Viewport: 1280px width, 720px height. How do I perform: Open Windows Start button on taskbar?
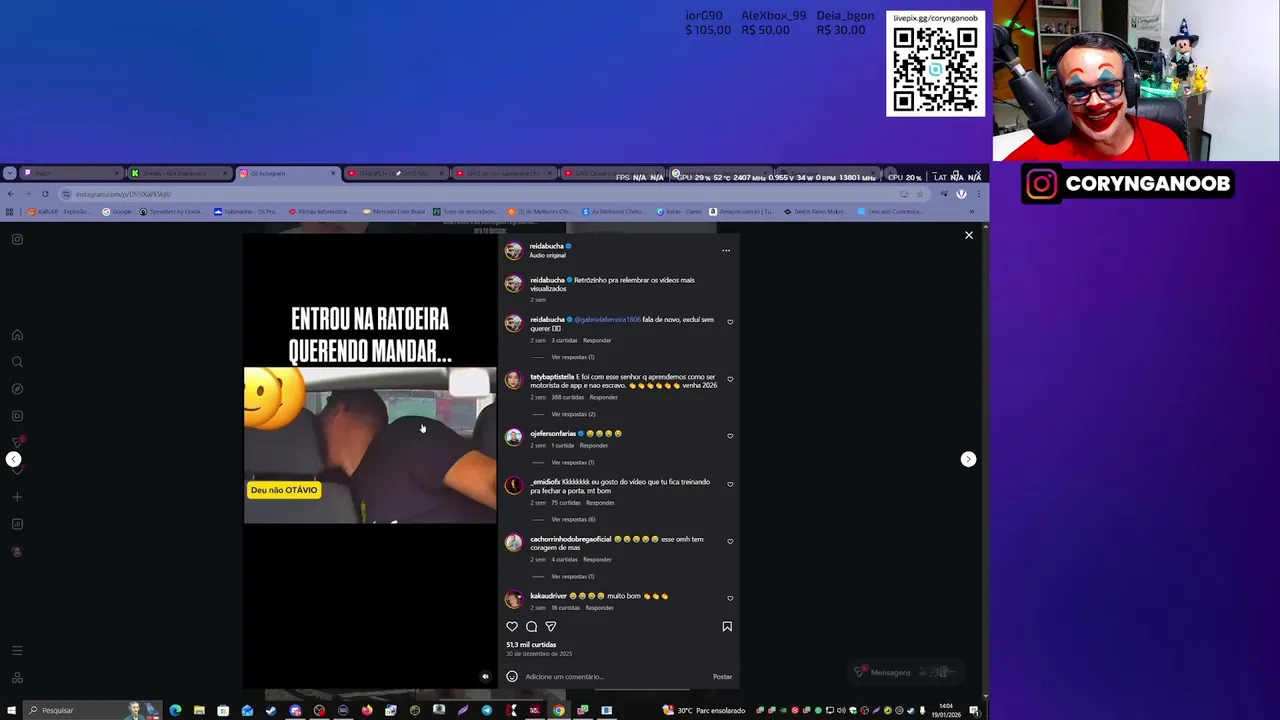click(10, 710)
